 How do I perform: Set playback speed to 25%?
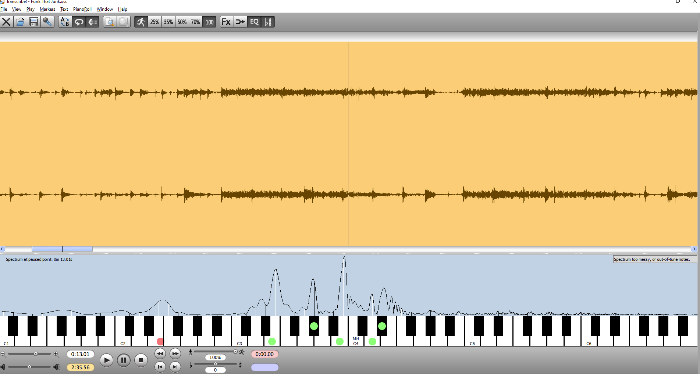(154, 22)
